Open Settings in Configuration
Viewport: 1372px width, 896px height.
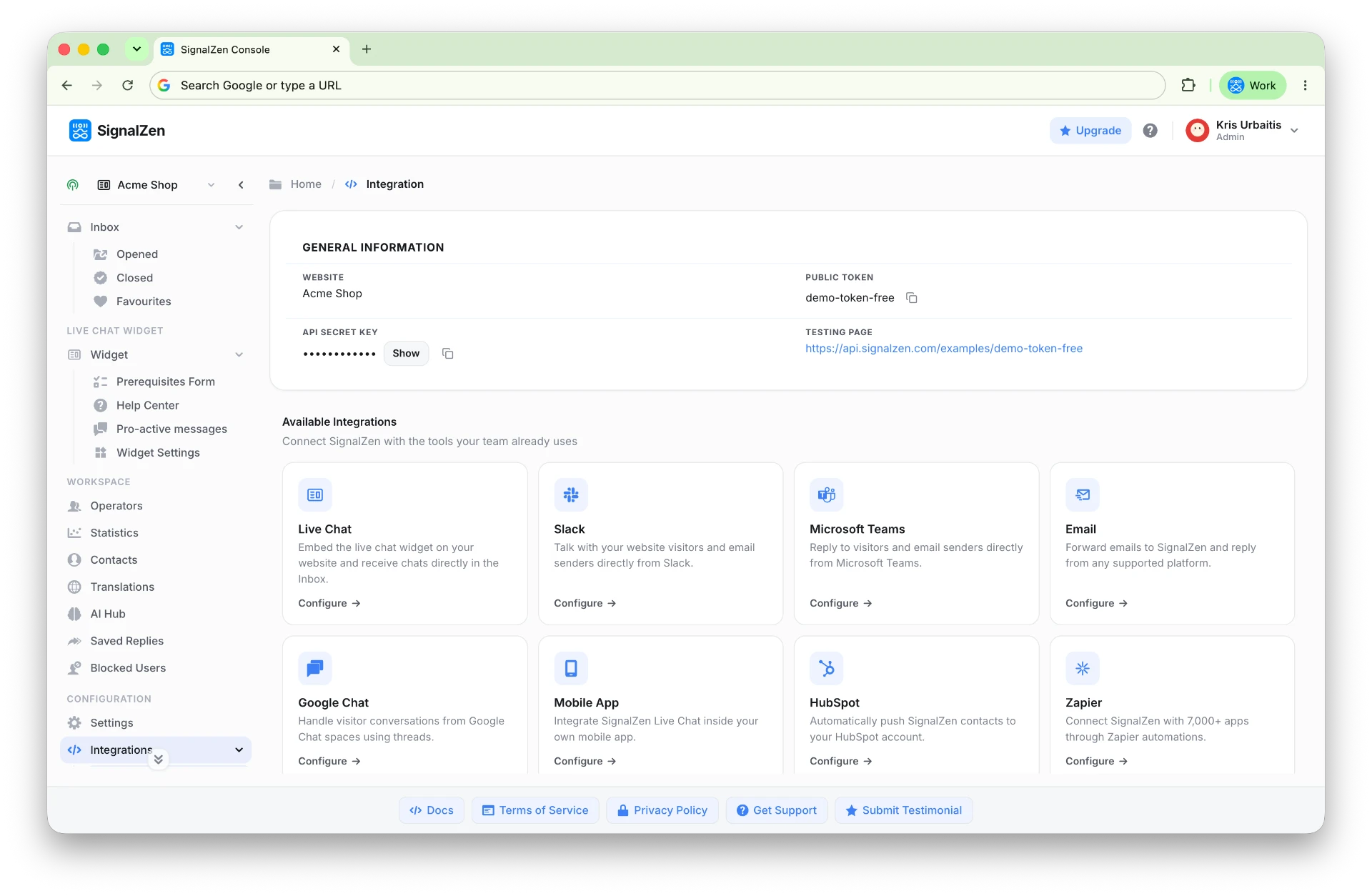[x=111, y=723]
